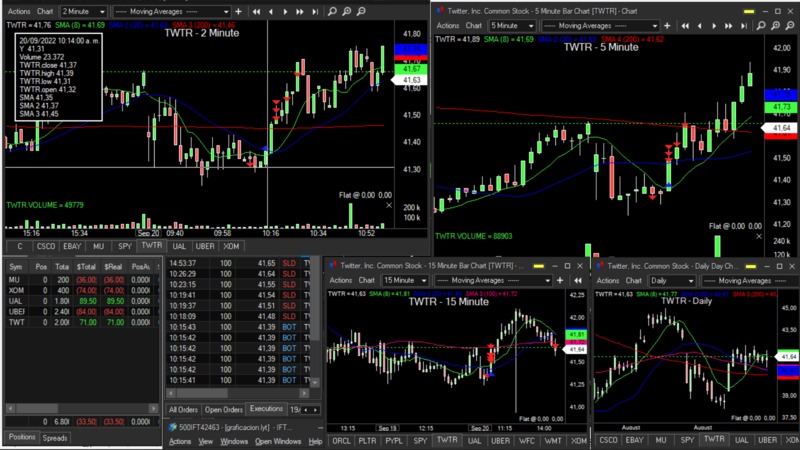The image size is (800, 450).
Task: Open the 15 Minute interval dropdown
Action: tap(403, 281)
